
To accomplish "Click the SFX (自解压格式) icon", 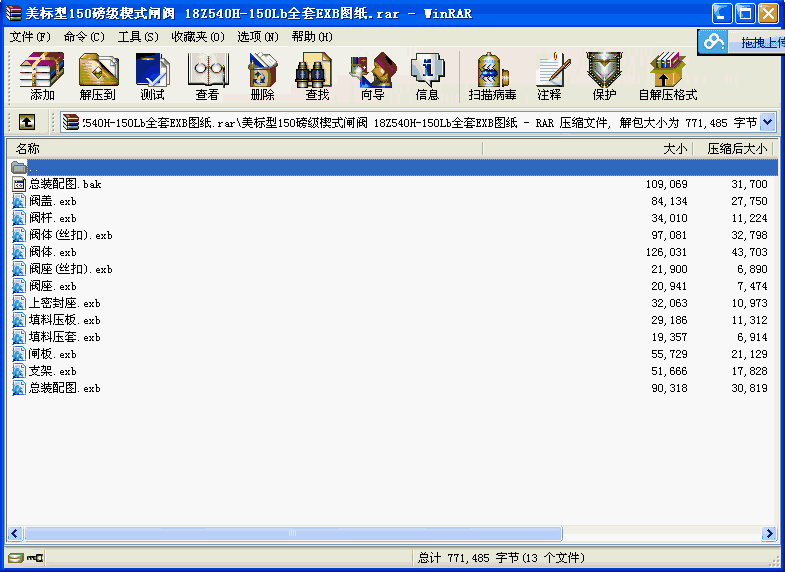I will coord(667,76).
